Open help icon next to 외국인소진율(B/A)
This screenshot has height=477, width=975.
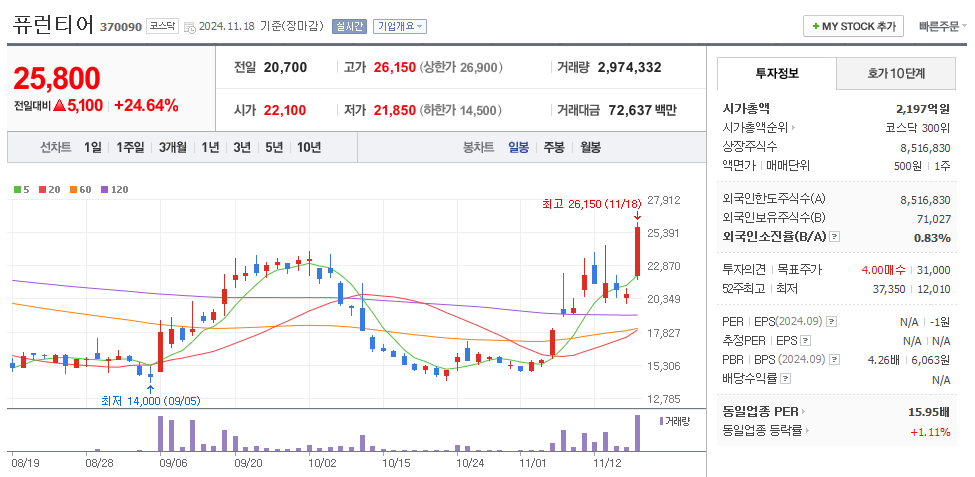point(835,237)
